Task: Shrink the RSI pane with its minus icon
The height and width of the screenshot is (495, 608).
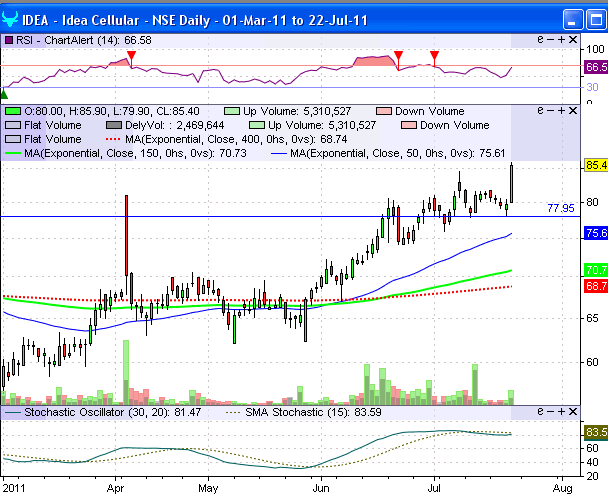Action: (x=551, y=40)
